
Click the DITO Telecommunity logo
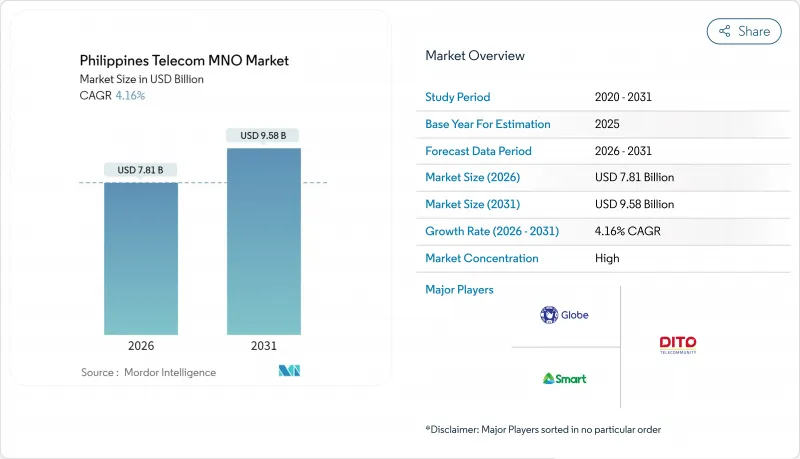pyautogui.click(x=677, y=345)
